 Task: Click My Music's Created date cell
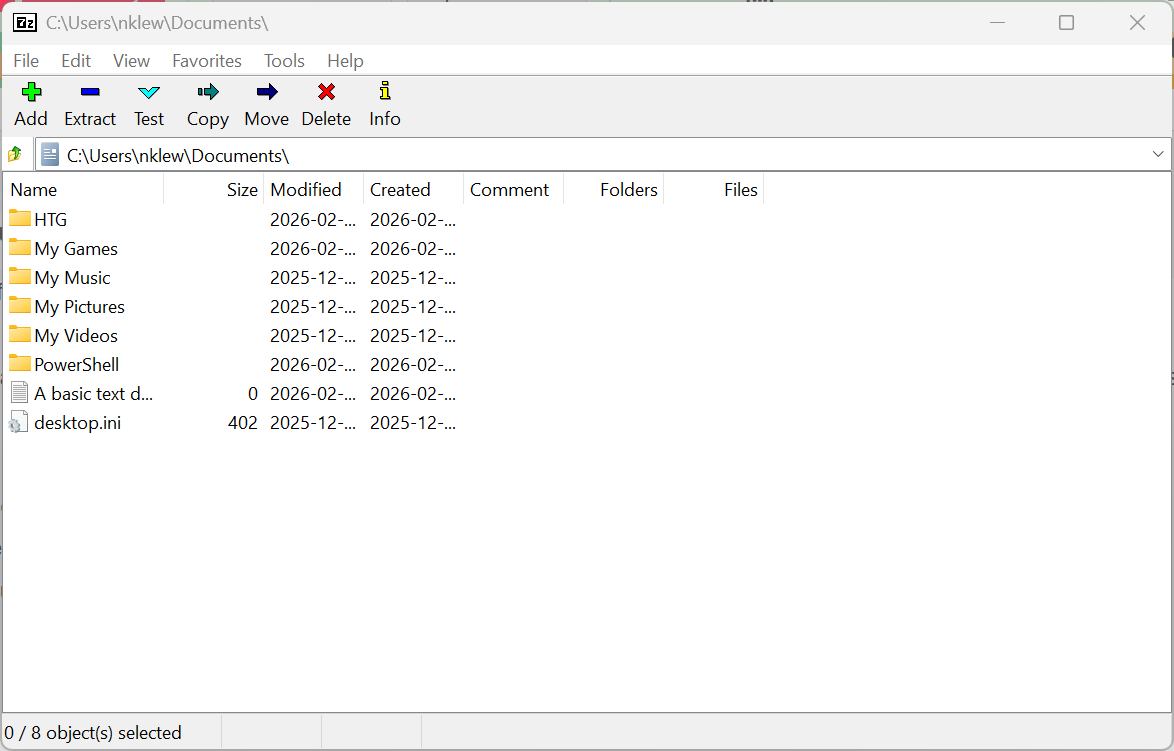pos(413,278)
